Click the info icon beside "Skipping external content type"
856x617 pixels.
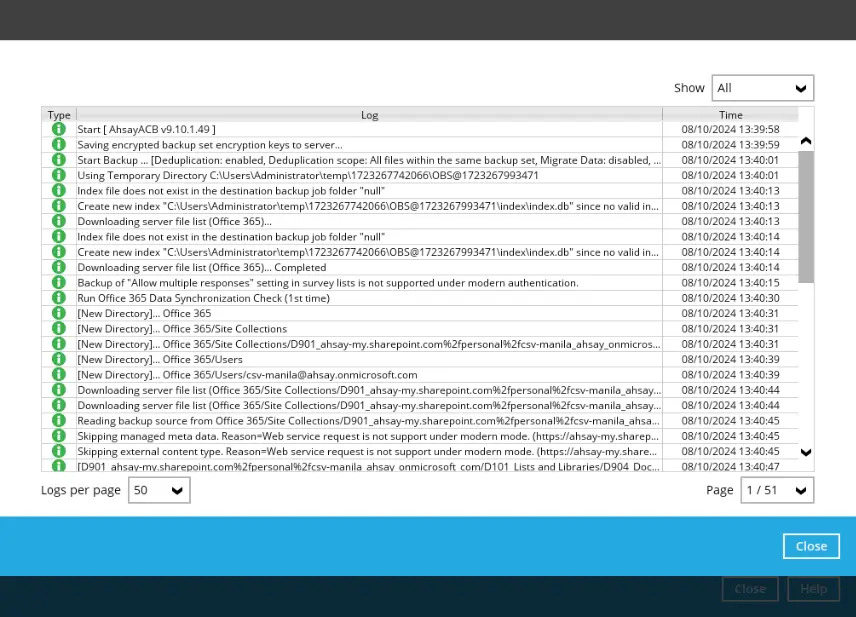point(58,451)
